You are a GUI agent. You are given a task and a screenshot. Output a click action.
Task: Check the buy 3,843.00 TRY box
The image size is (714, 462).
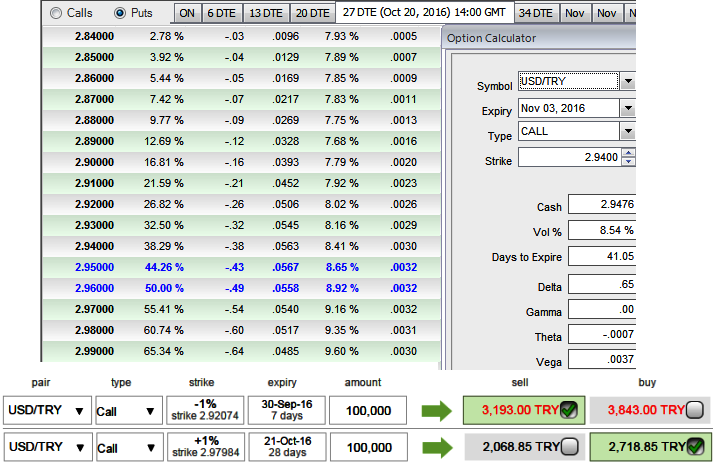pos(693,409)
